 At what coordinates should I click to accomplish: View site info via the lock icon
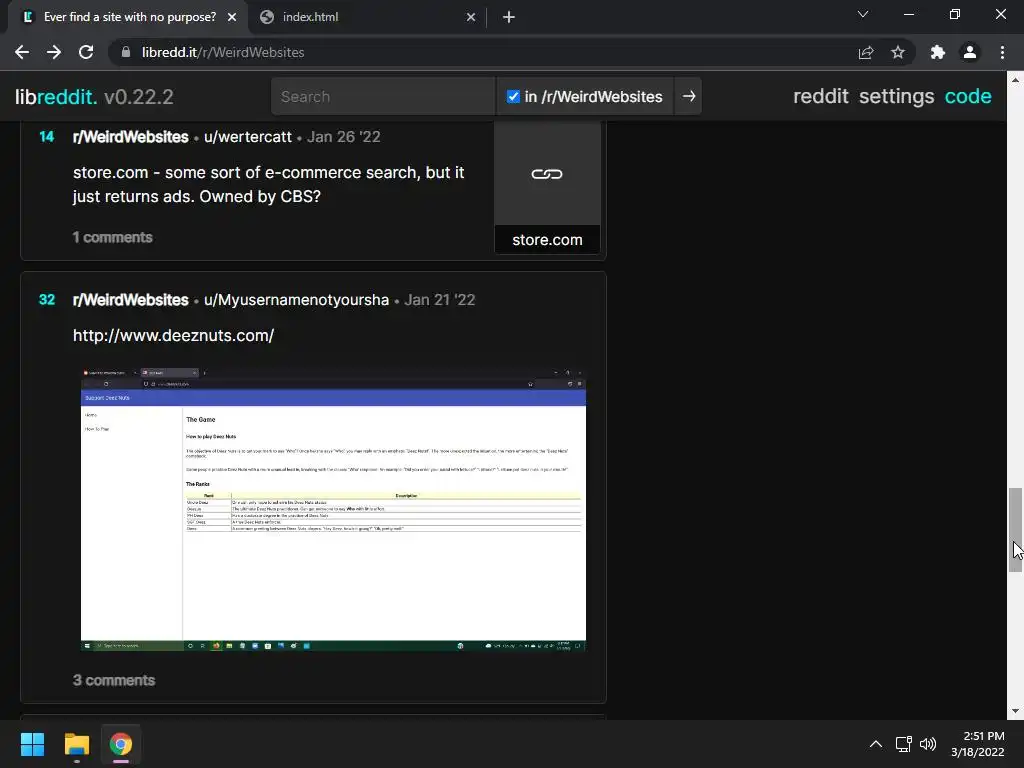tap(126, 52)
